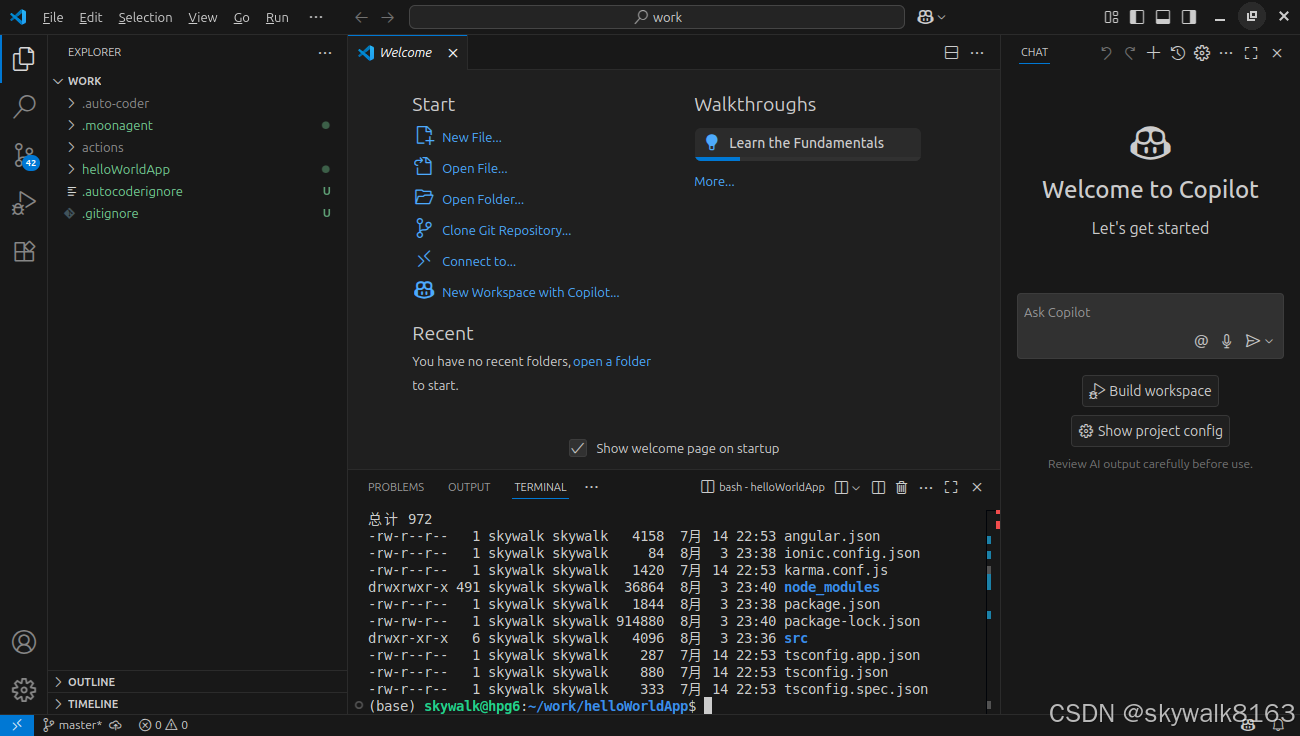
Task: Open Source Control view with 42 badge
Action: click(x=24, y=155)
